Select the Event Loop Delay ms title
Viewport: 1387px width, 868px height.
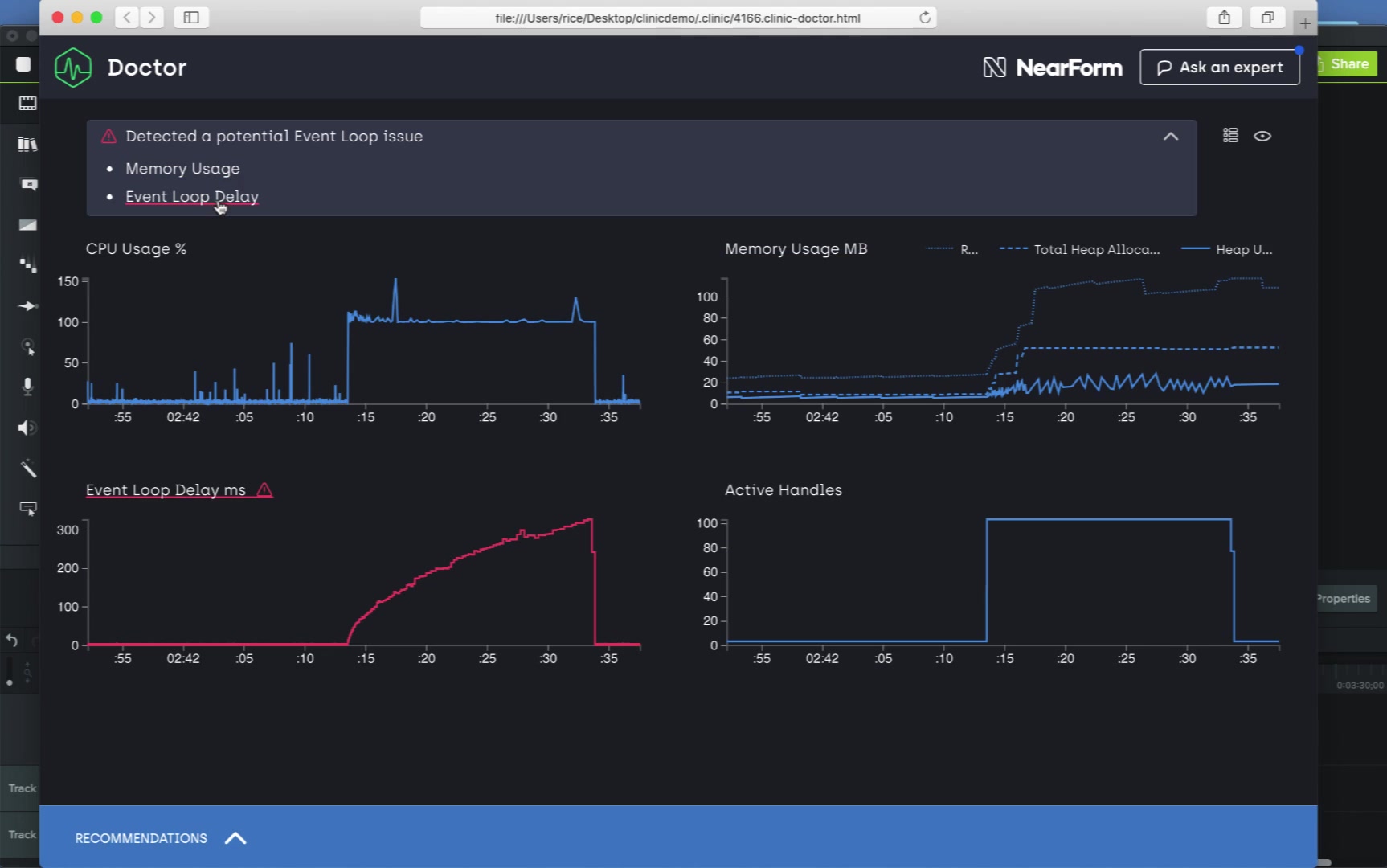click(166, 490)
